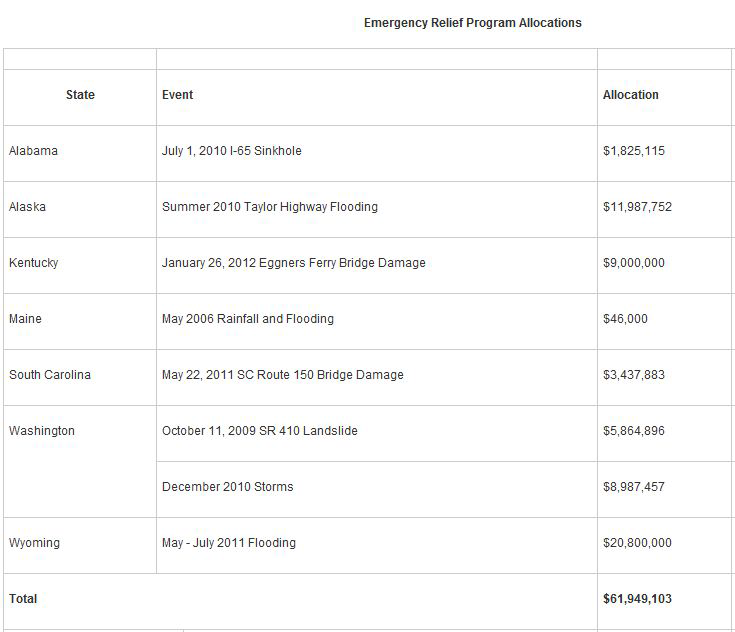Click the $11,987,752 allocation value
This screenshot has width=735, height=632.
click(637, 207)
